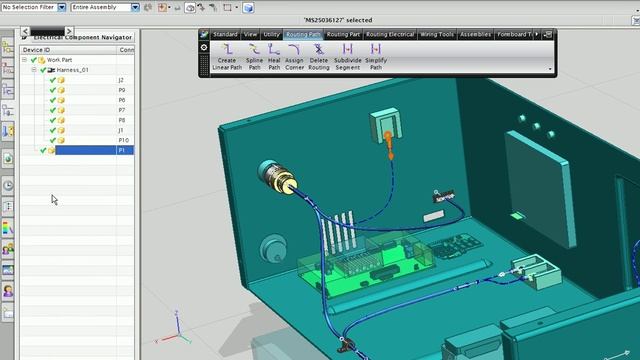Open dropdown arrow beside red arrow part icon
The image size is (640, 360).
169,7
